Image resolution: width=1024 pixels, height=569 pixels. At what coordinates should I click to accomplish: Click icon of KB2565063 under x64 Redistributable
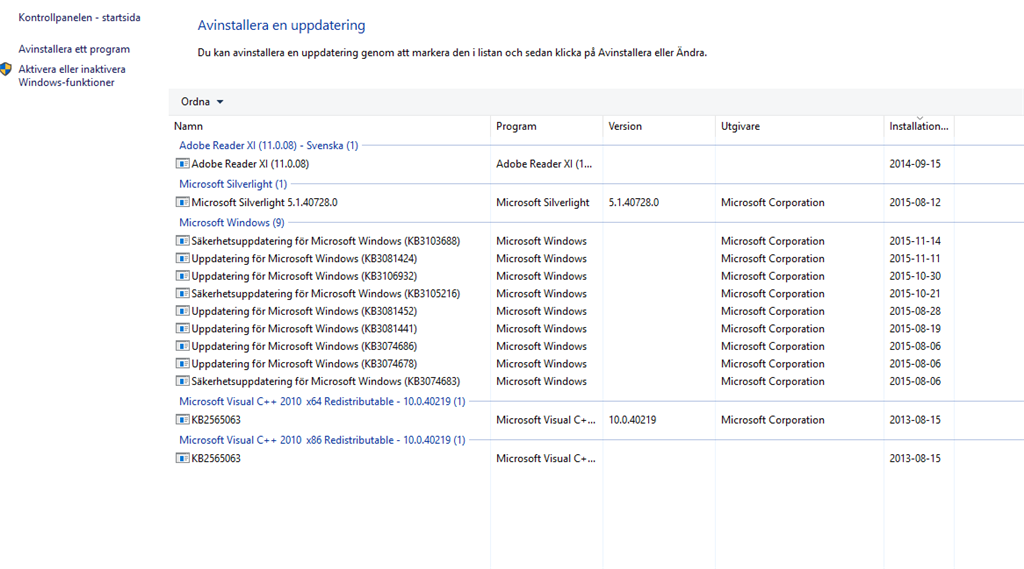182,419
